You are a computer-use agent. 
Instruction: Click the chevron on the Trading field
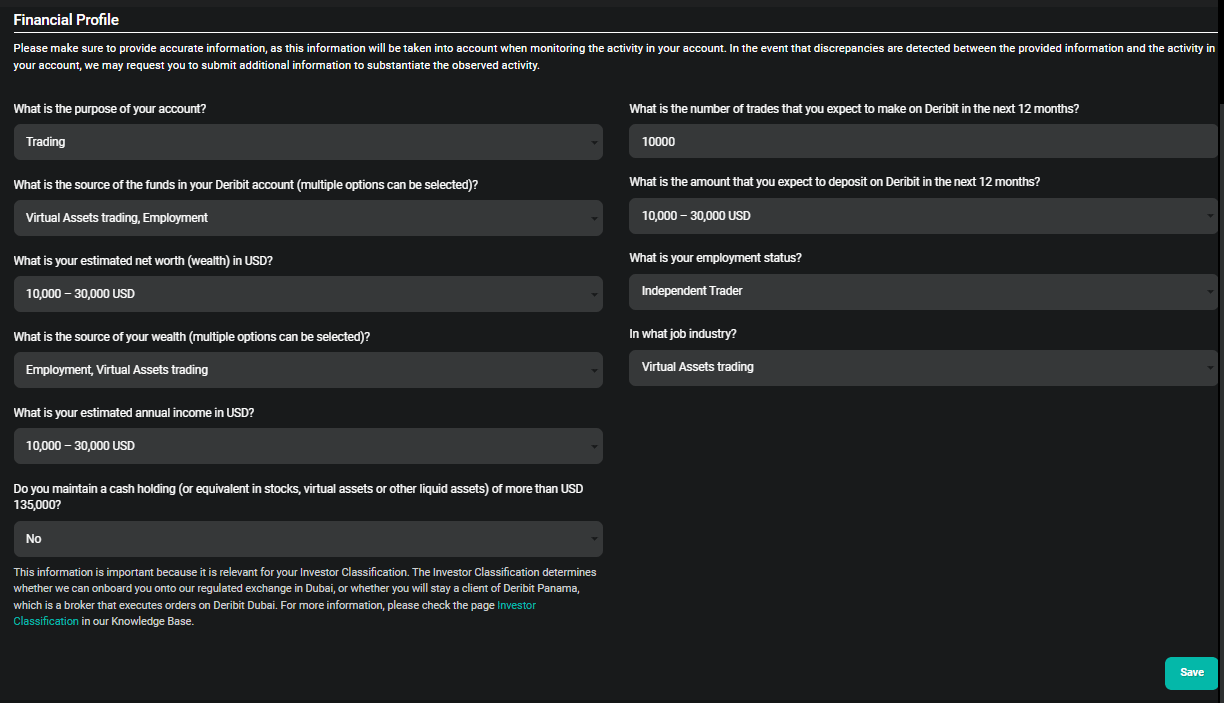click(592, 141)
